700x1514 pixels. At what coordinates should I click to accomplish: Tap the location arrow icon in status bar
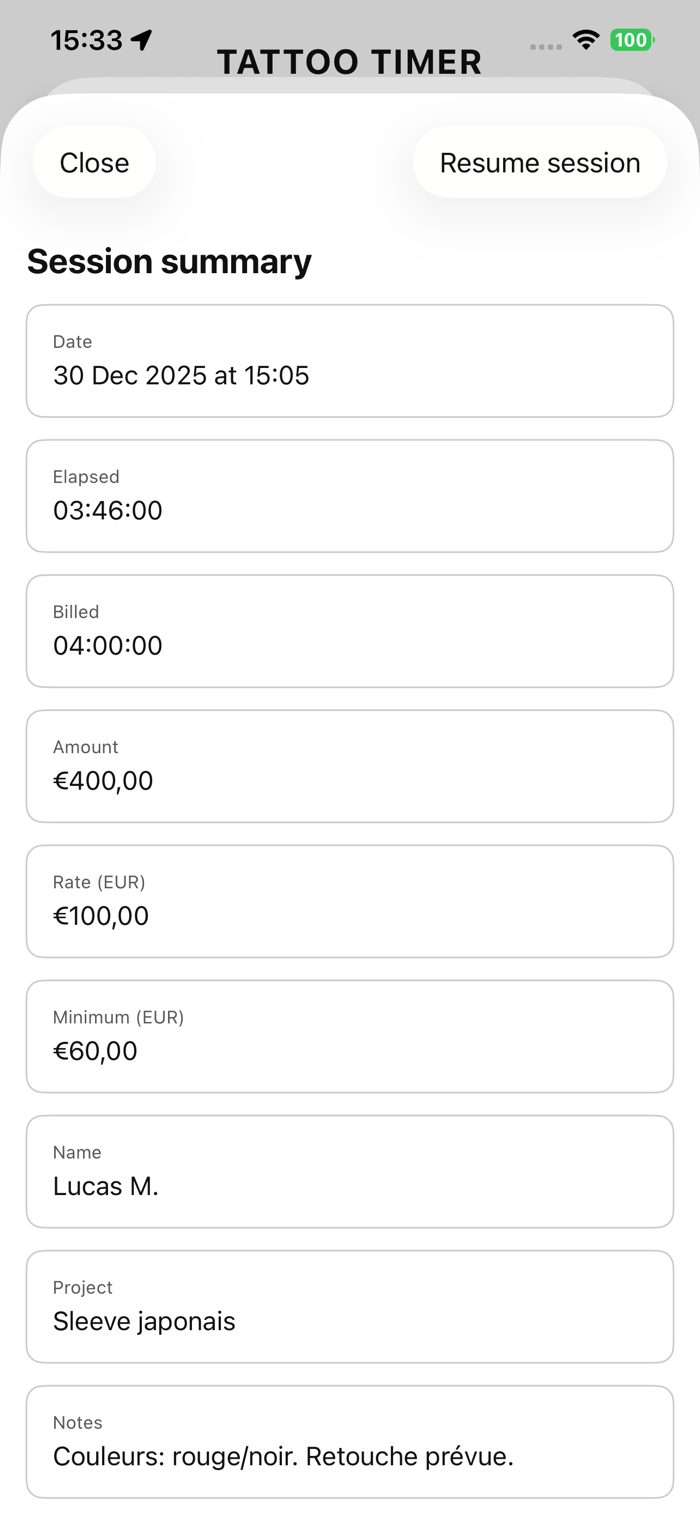coord(142,40)
